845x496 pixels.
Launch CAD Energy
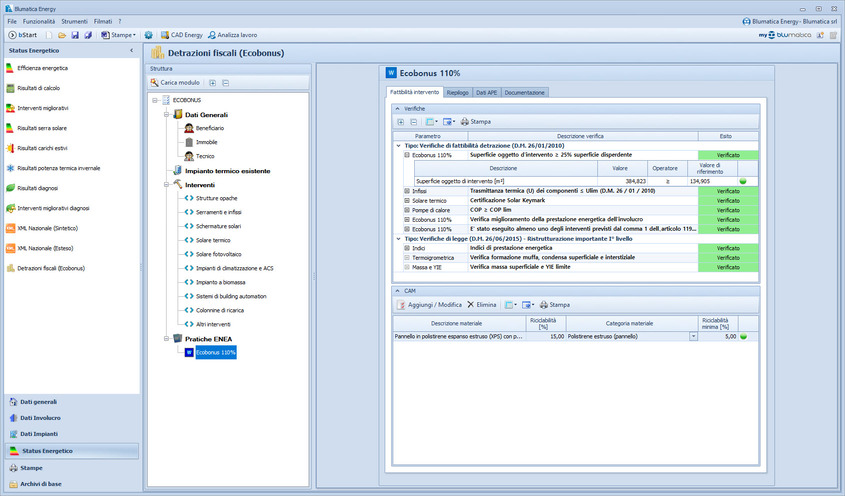coord(182,35)
